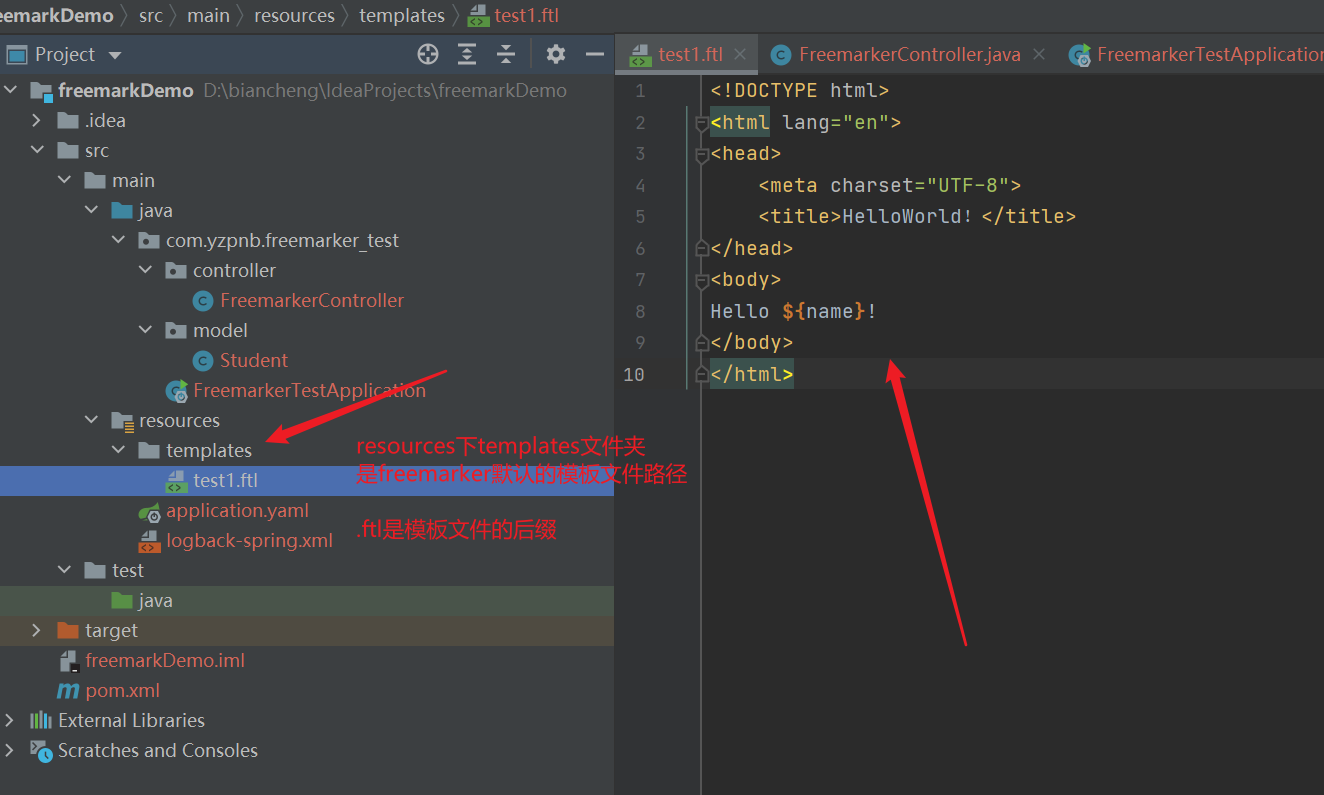Click the freemarkDemo.iml file icon

68,661
